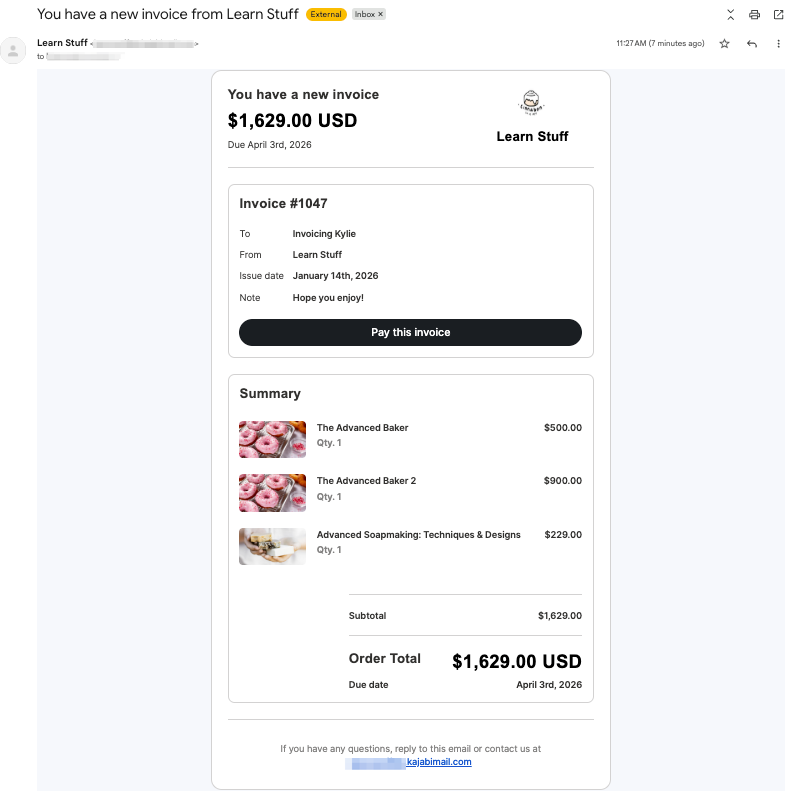Click the sender's profile avatar
This screenshot has width=789, height=805.
pyautogui.click(x=15, y=50)
